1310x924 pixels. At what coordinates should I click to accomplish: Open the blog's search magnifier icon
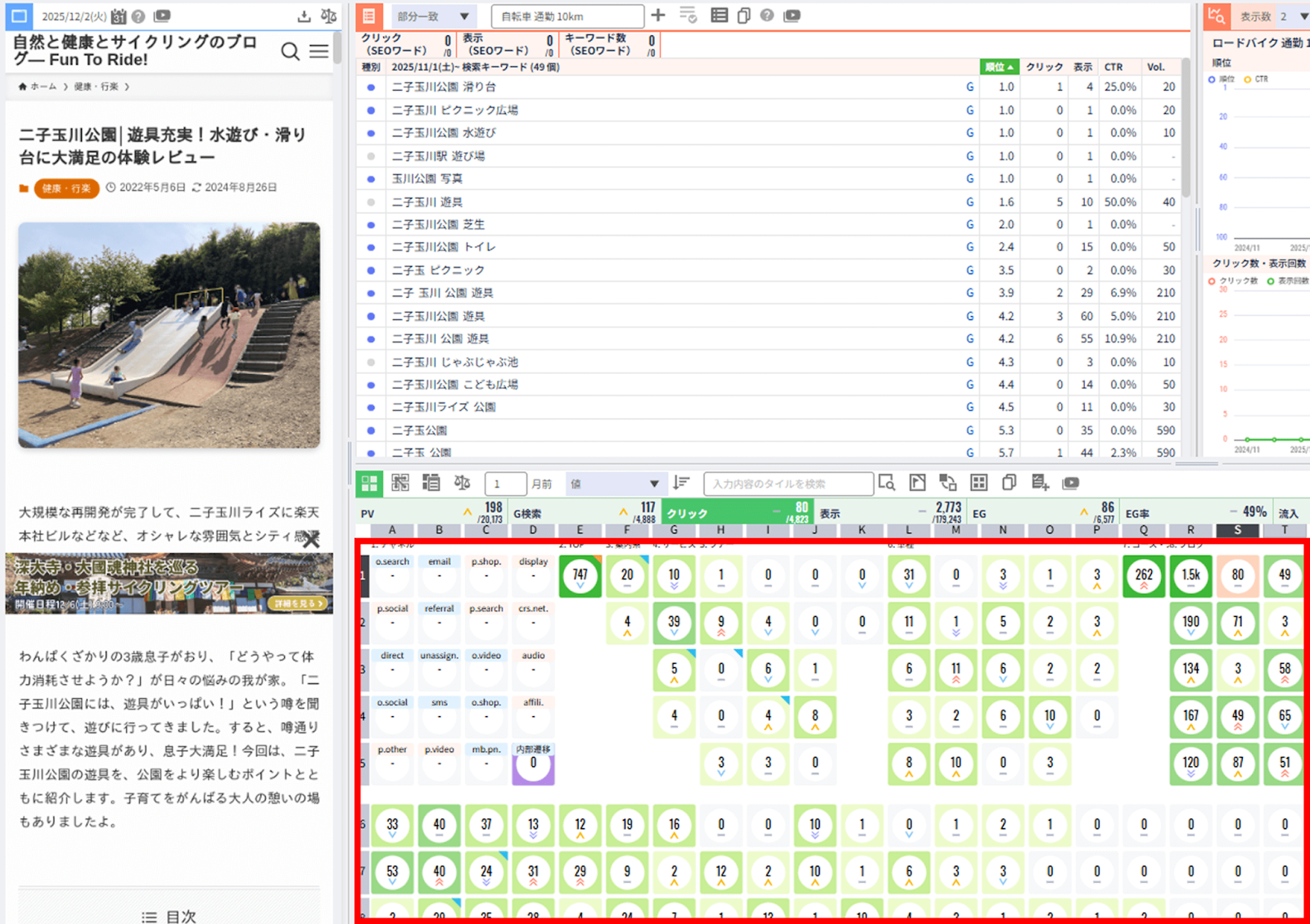point(290,52)
